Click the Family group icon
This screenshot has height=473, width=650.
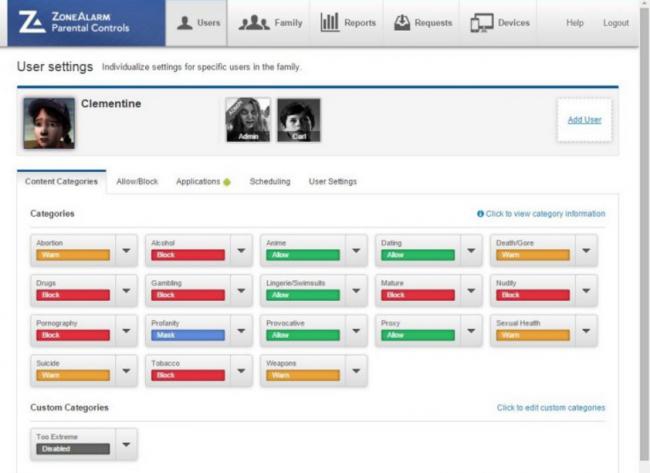(254, 22)
